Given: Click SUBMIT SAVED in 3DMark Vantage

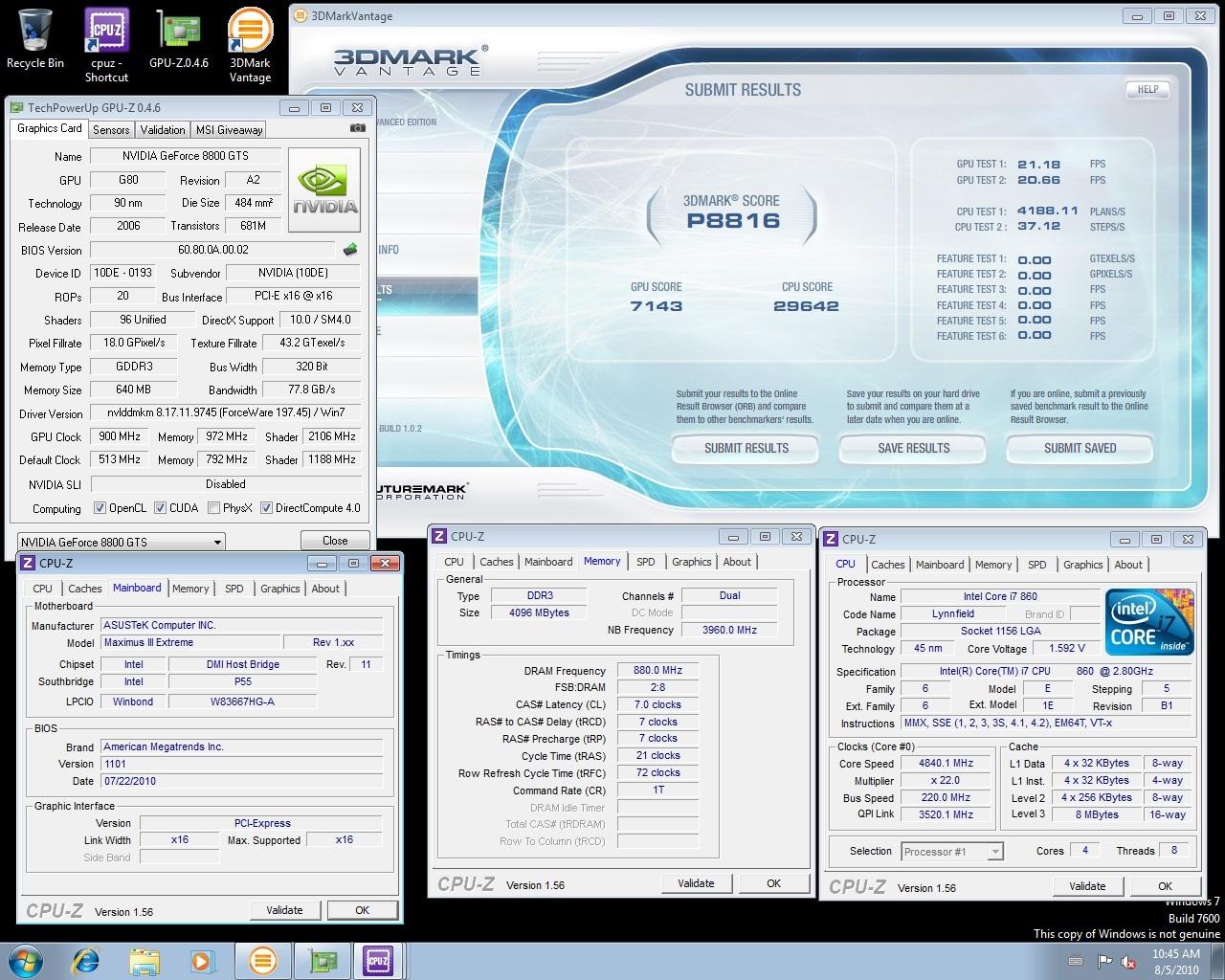Looking at the screenshot, I should 1080,448.
